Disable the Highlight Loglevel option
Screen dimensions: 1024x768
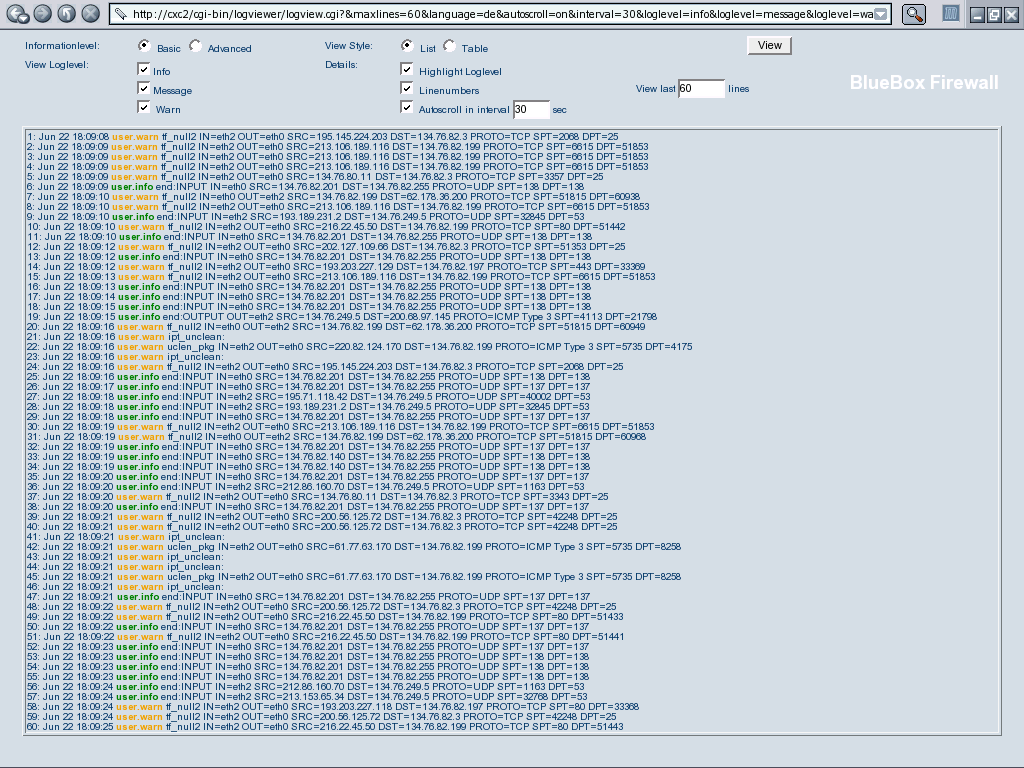pos(407,70)
